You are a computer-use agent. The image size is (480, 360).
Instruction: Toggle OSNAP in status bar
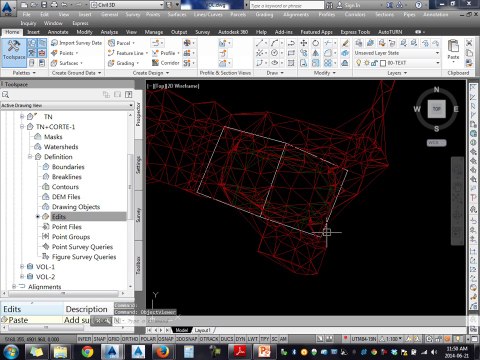tap(166, 339)
